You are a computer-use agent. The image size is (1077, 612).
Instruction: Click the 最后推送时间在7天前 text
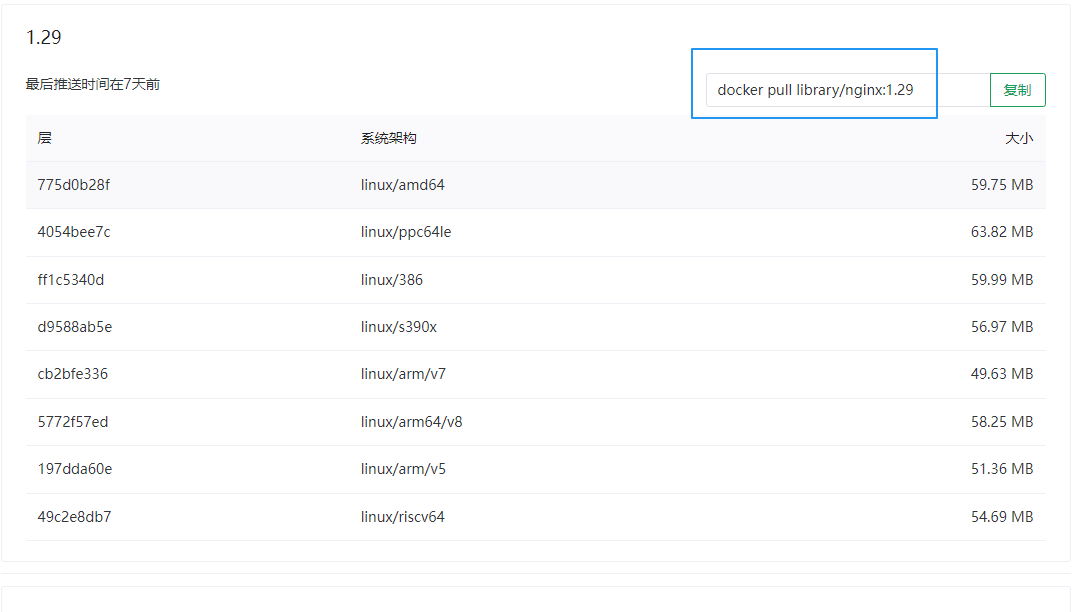pyautogui.click(x=93, y=84)
